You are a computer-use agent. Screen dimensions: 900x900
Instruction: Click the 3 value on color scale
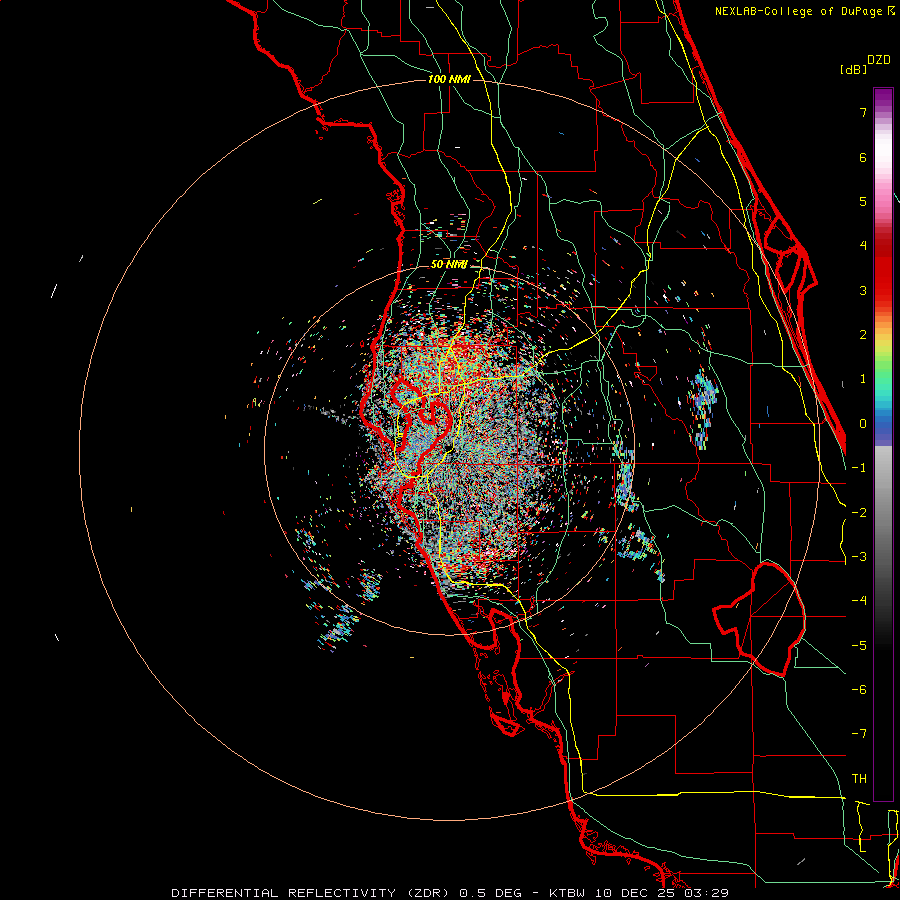[863, 290]
